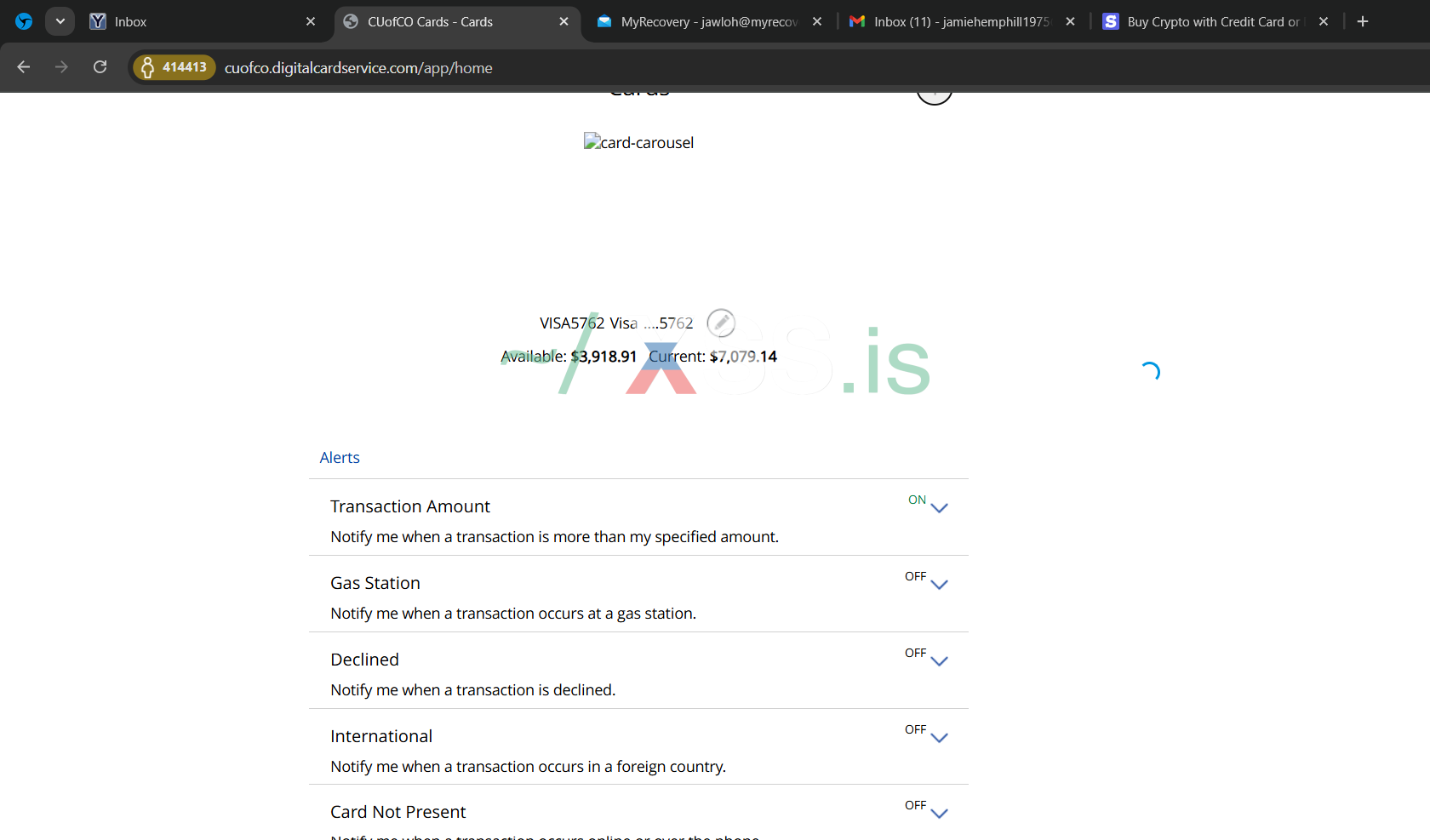Select the Declined alert title

tap(364, 660)
